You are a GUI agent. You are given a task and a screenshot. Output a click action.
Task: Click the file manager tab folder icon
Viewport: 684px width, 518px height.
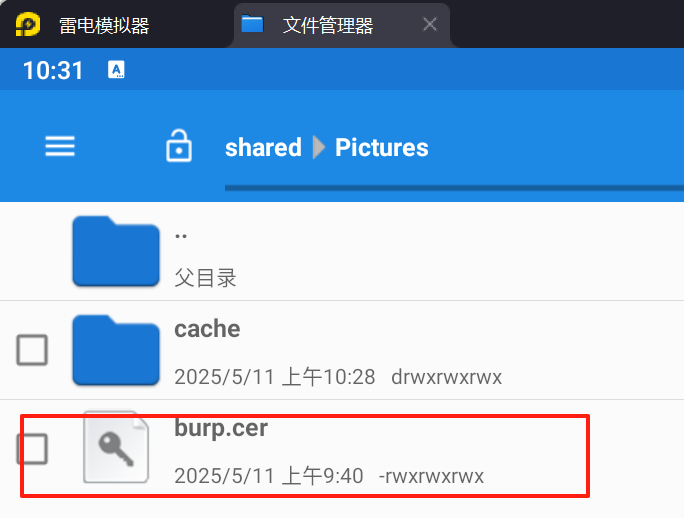(x=252, y=24)
